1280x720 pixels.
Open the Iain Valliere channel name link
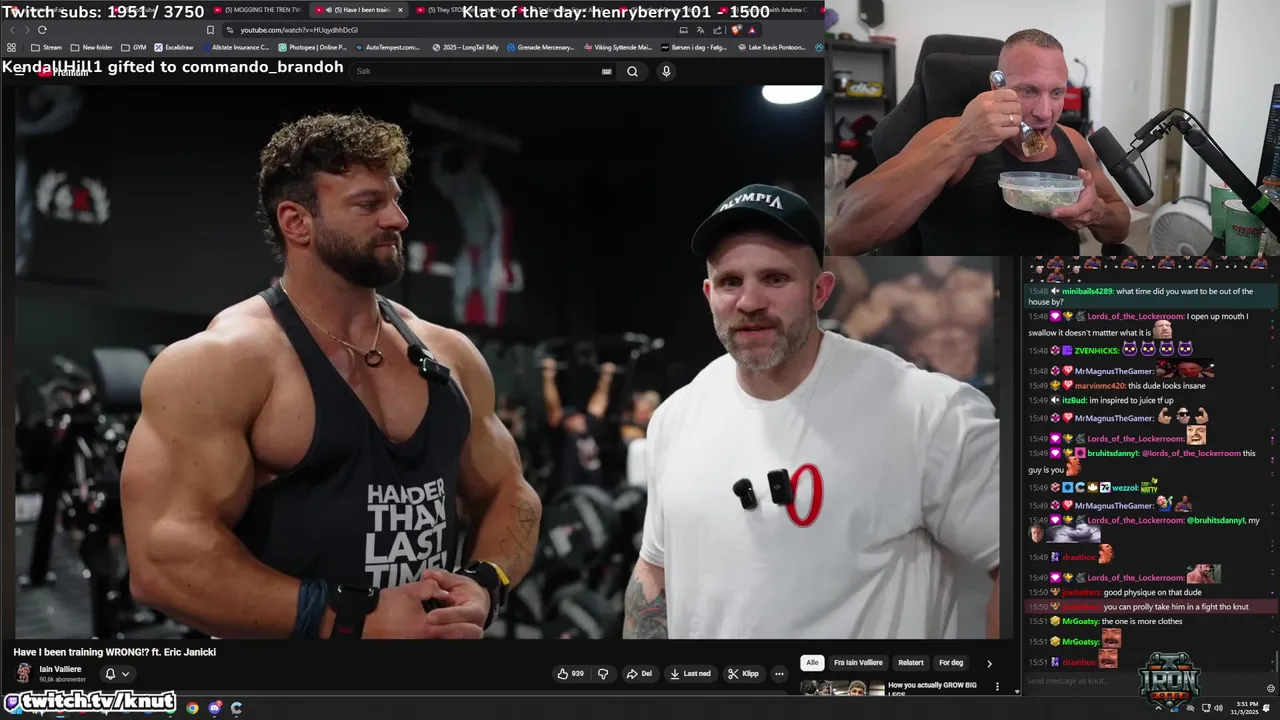click(x=60, y=669)
